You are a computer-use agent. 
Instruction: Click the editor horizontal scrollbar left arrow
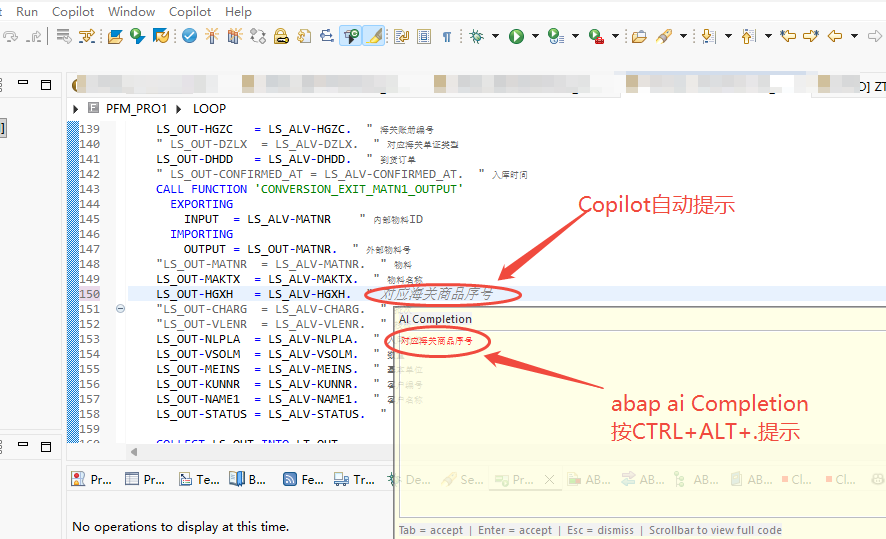coord(134,451)
